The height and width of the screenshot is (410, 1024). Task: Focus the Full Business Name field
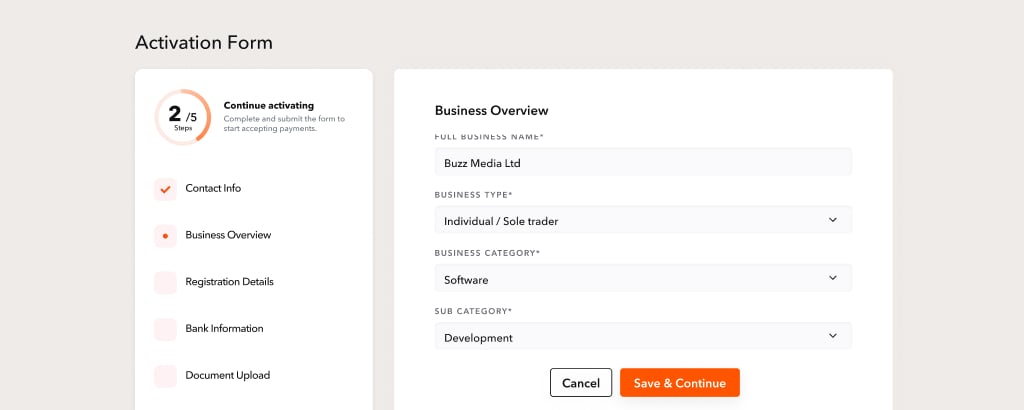[643, 162]
